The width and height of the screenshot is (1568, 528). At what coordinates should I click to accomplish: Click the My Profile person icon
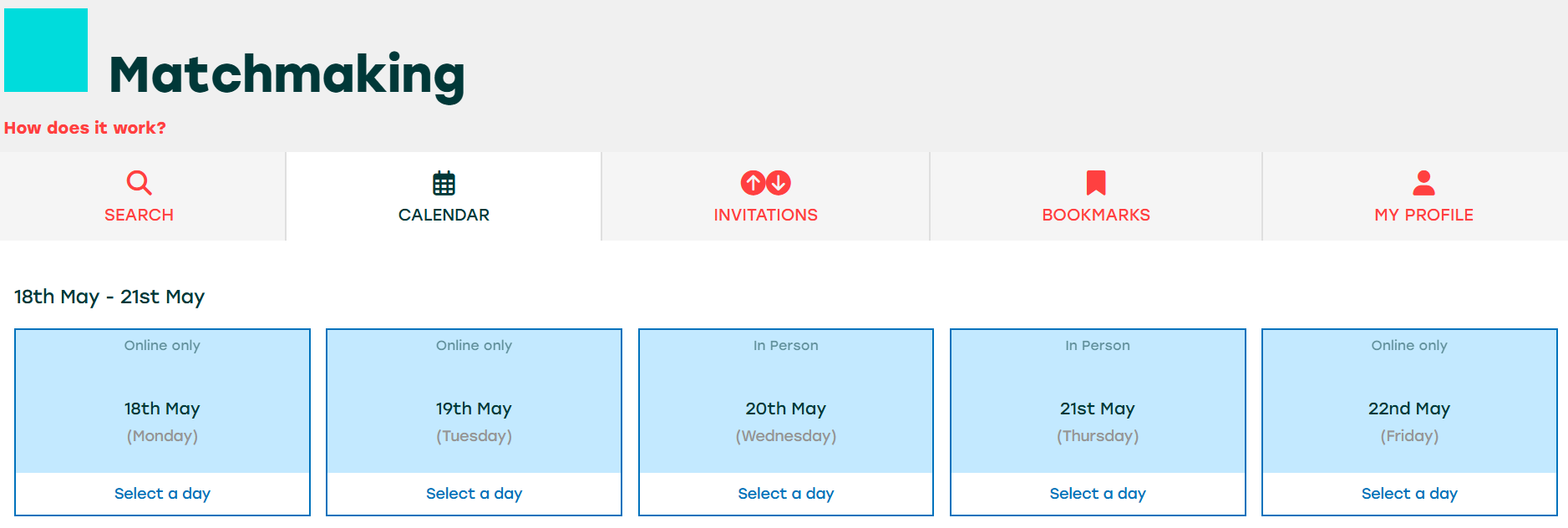[x=1423, y=182]
